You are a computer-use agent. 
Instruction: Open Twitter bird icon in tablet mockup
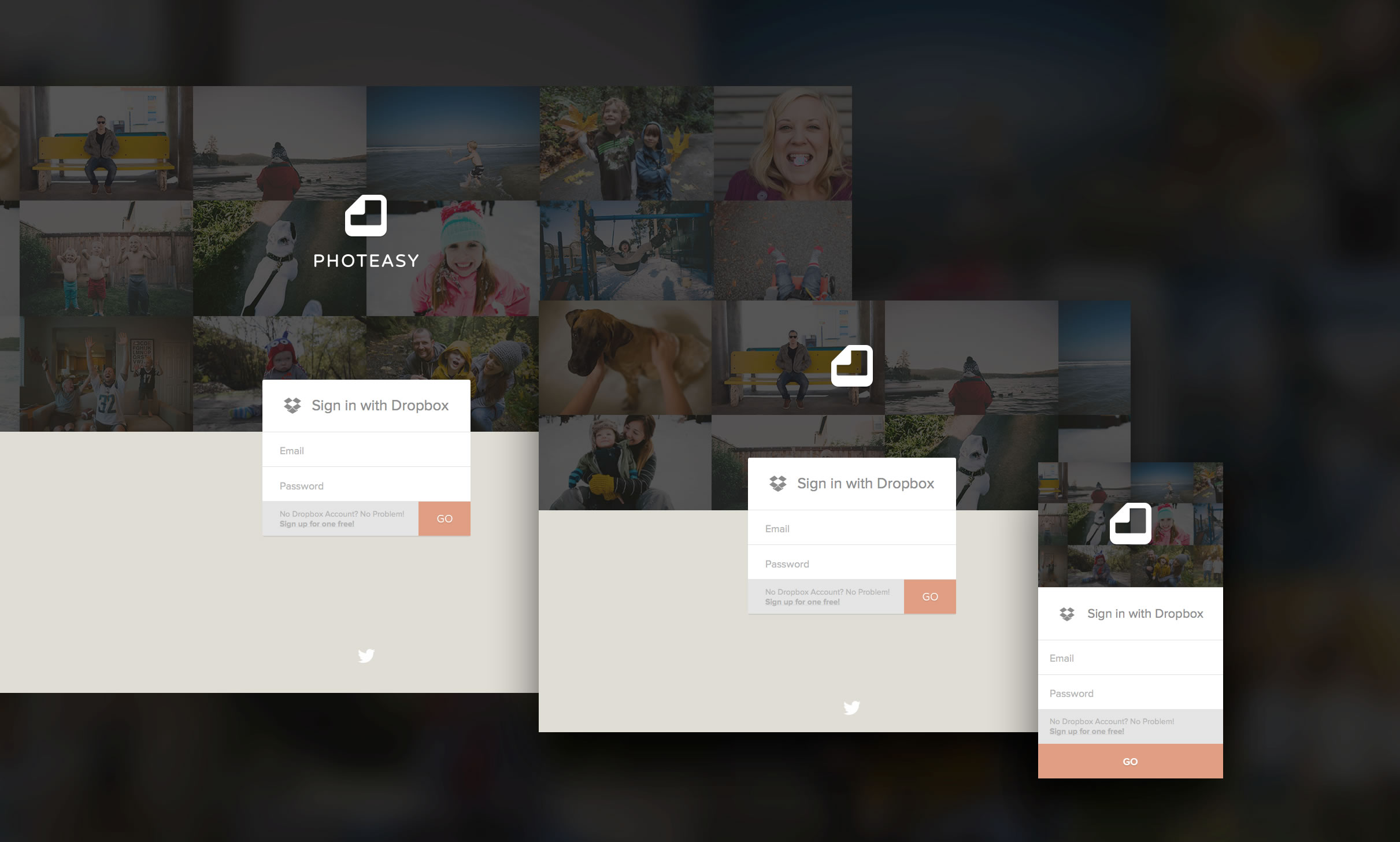tap(851, 707)
